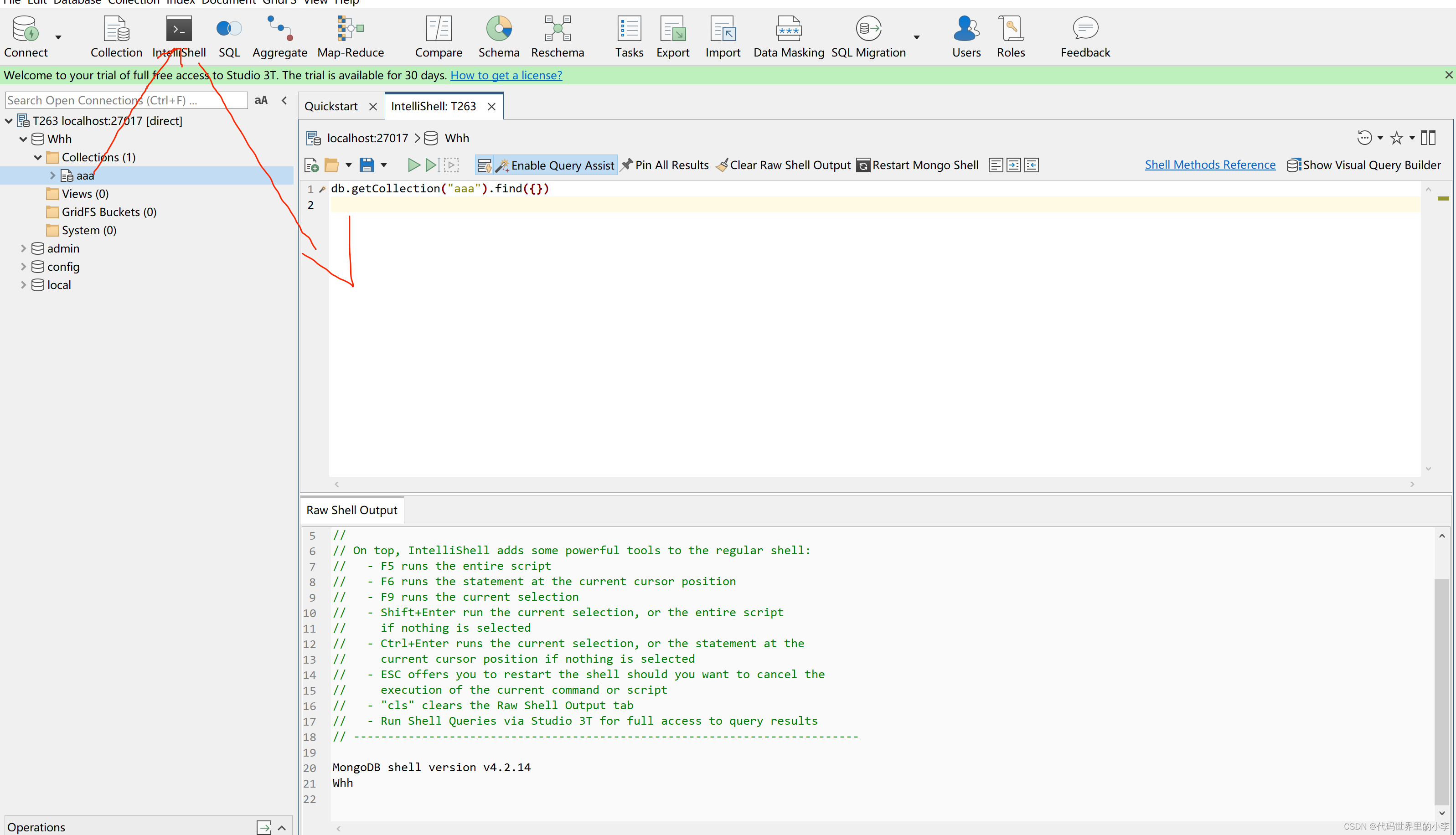Open SQL Migration dropdown arrow

tap(917, 37)
